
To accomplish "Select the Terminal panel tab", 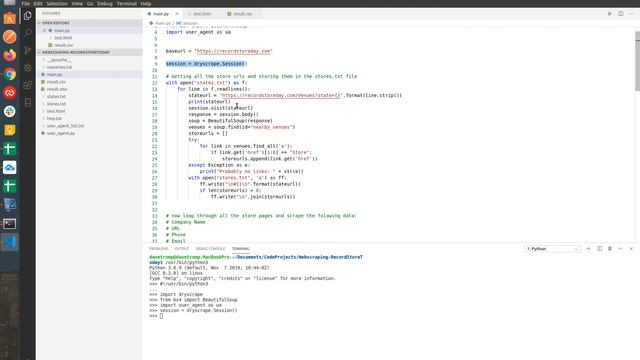I will pyautogui.click(x=240, y=249).
